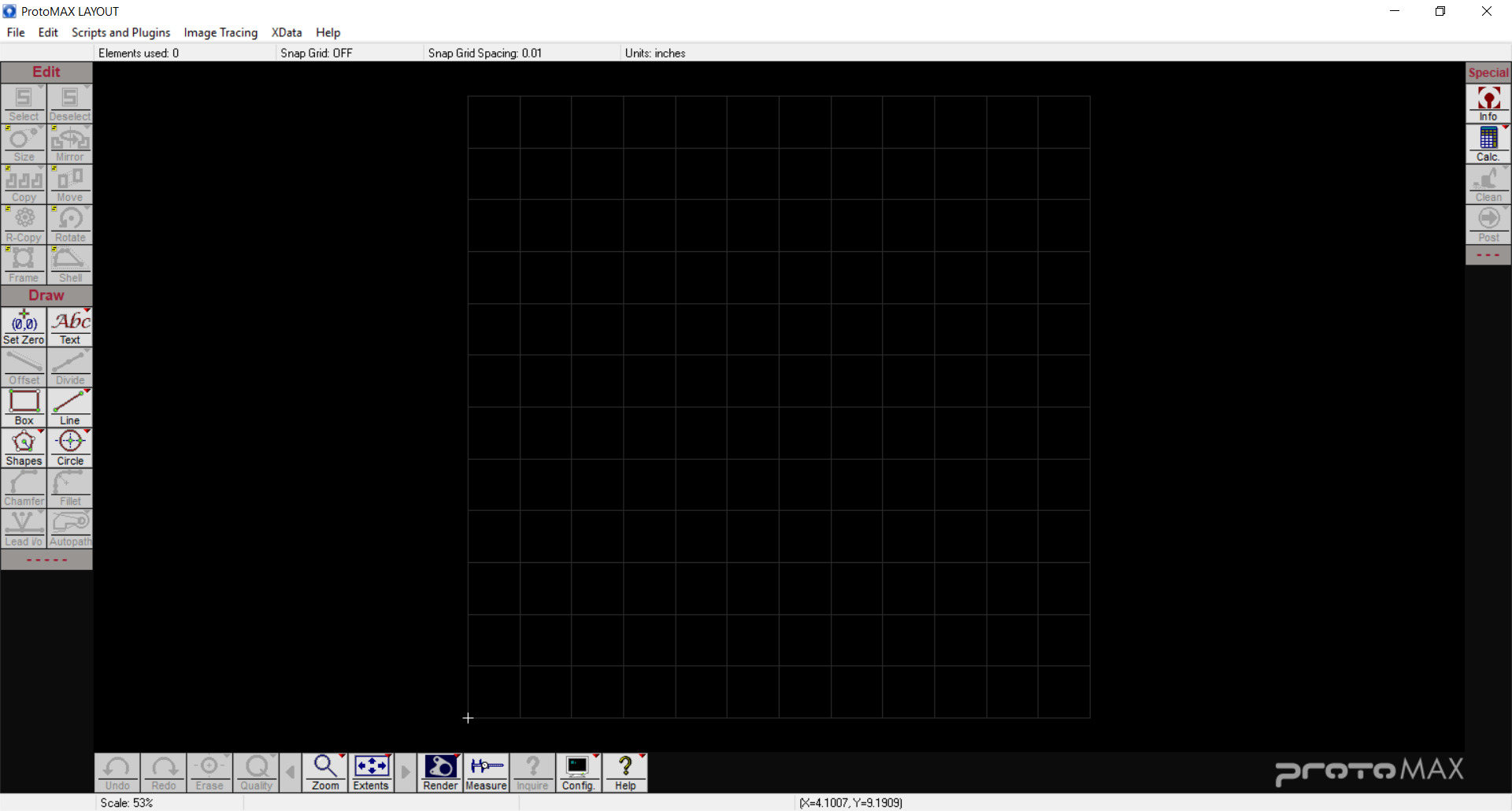The height and width of the screenshot is (811, 1512).
Task: Toggle Snap Grid OFF status
Action: click(x=317, y=53)
